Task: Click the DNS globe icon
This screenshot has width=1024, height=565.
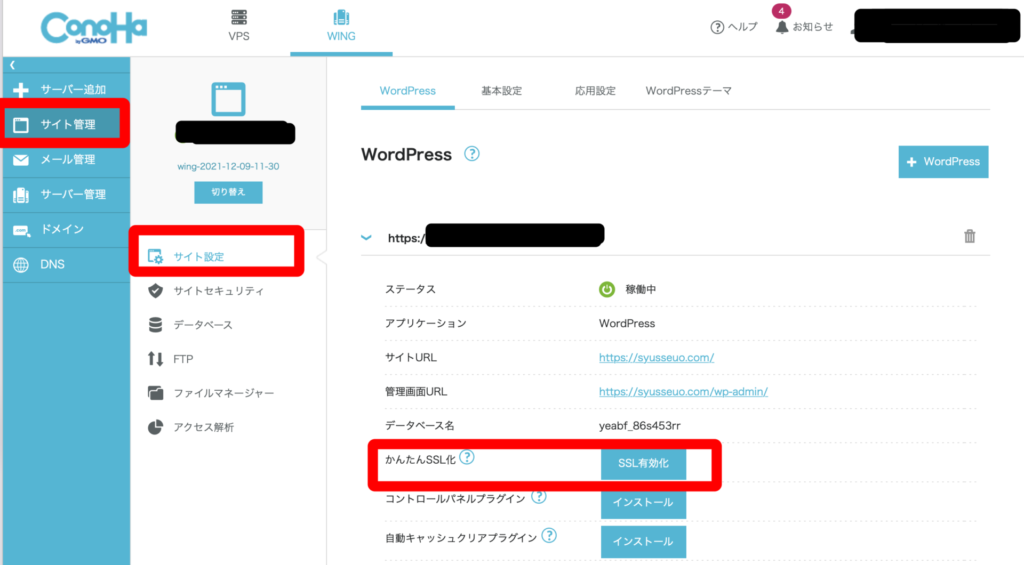Action: point(21,265)
